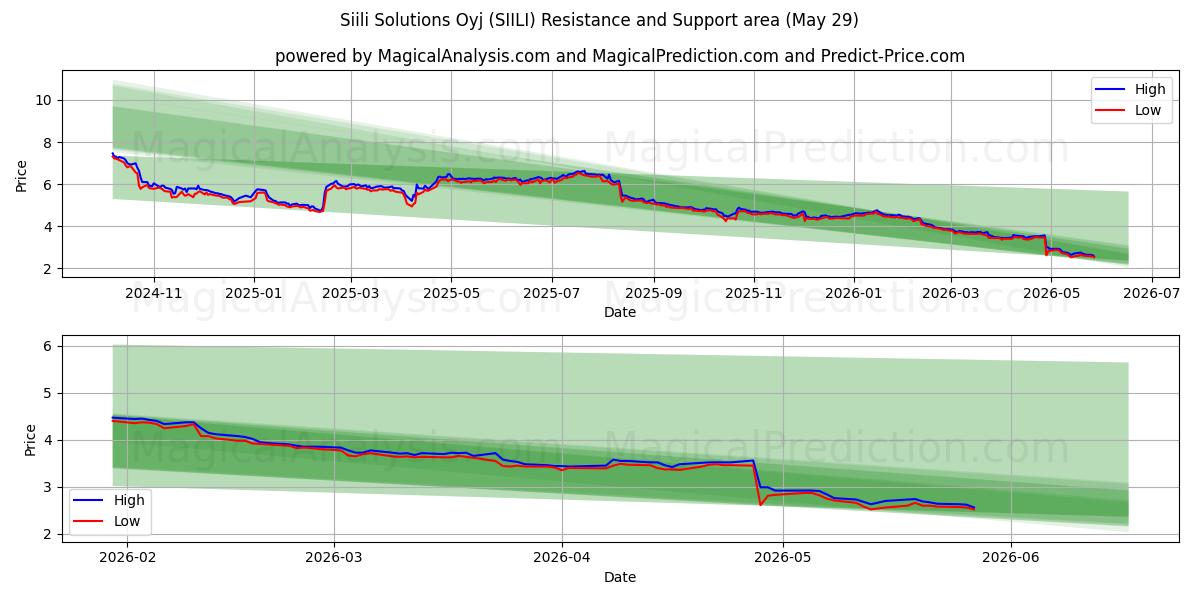Screen dimensions: 1200x600
Task: Click the '2025-05' x-axis label on the top chart
Action: pos(451,294)
